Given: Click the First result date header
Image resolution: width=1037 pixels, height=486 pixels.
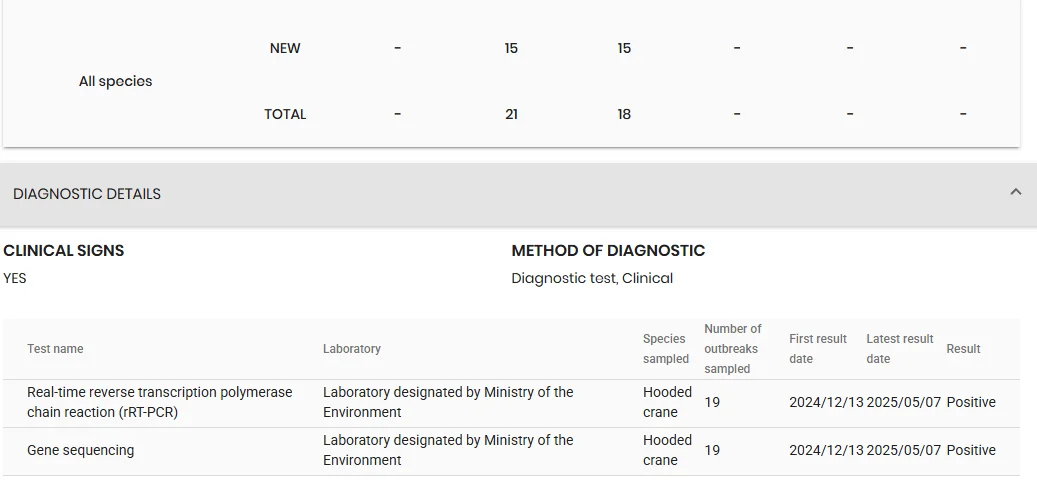Looking at the screenshot, I should pos(817,348).
